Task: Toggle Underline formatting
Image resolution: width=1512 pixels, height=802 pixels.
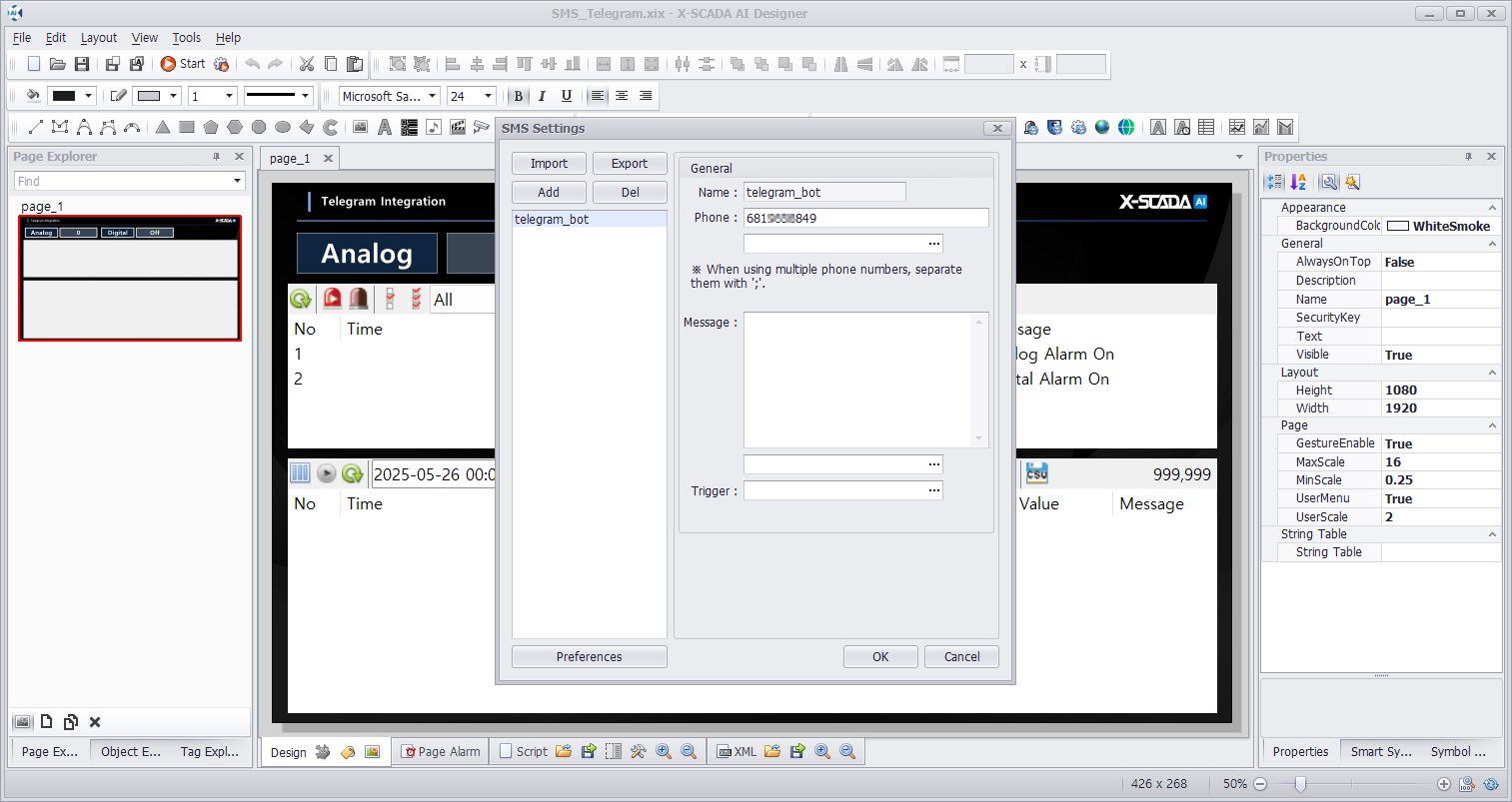Action: [567, 96]
